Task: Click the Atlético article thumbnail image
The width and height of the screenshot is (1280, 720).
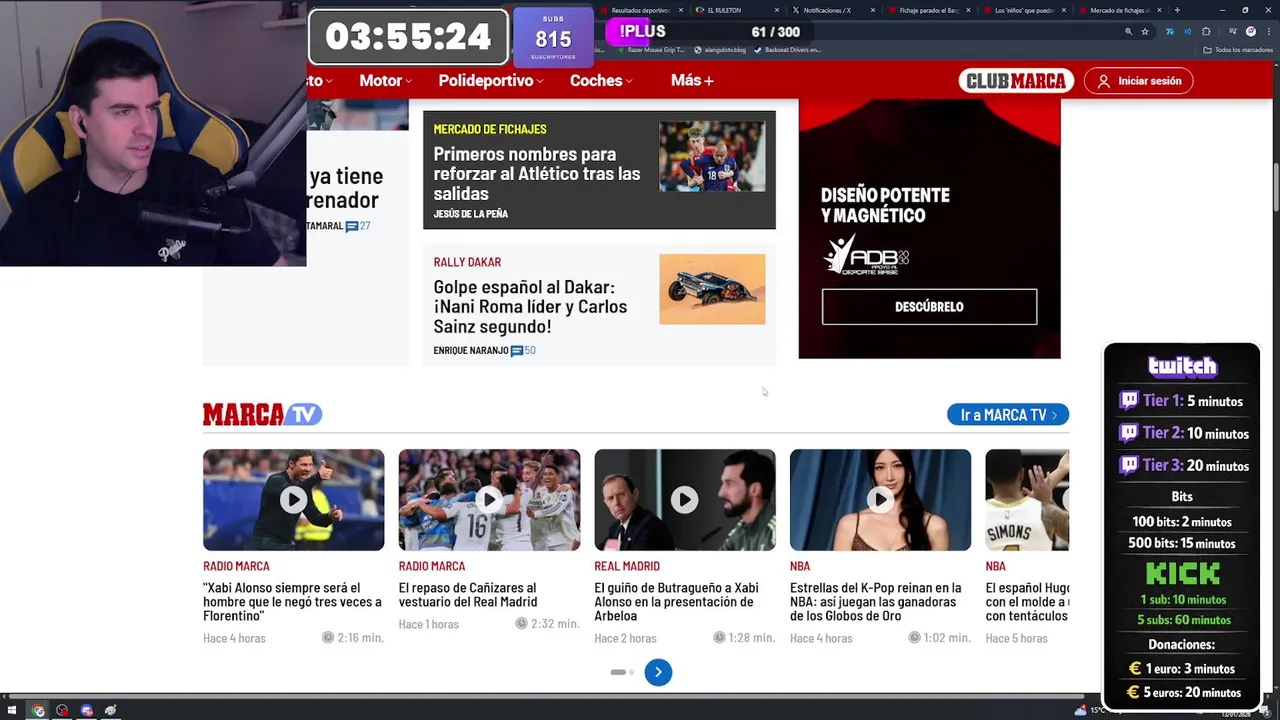Action: tap(712, 157)
